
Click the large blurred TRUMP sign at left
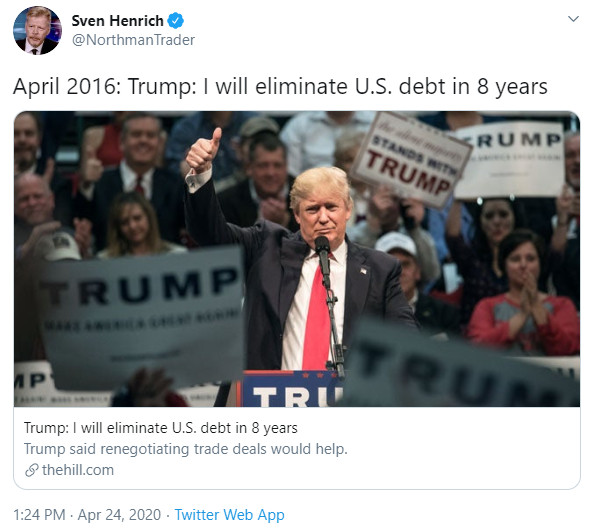point(142,317)
